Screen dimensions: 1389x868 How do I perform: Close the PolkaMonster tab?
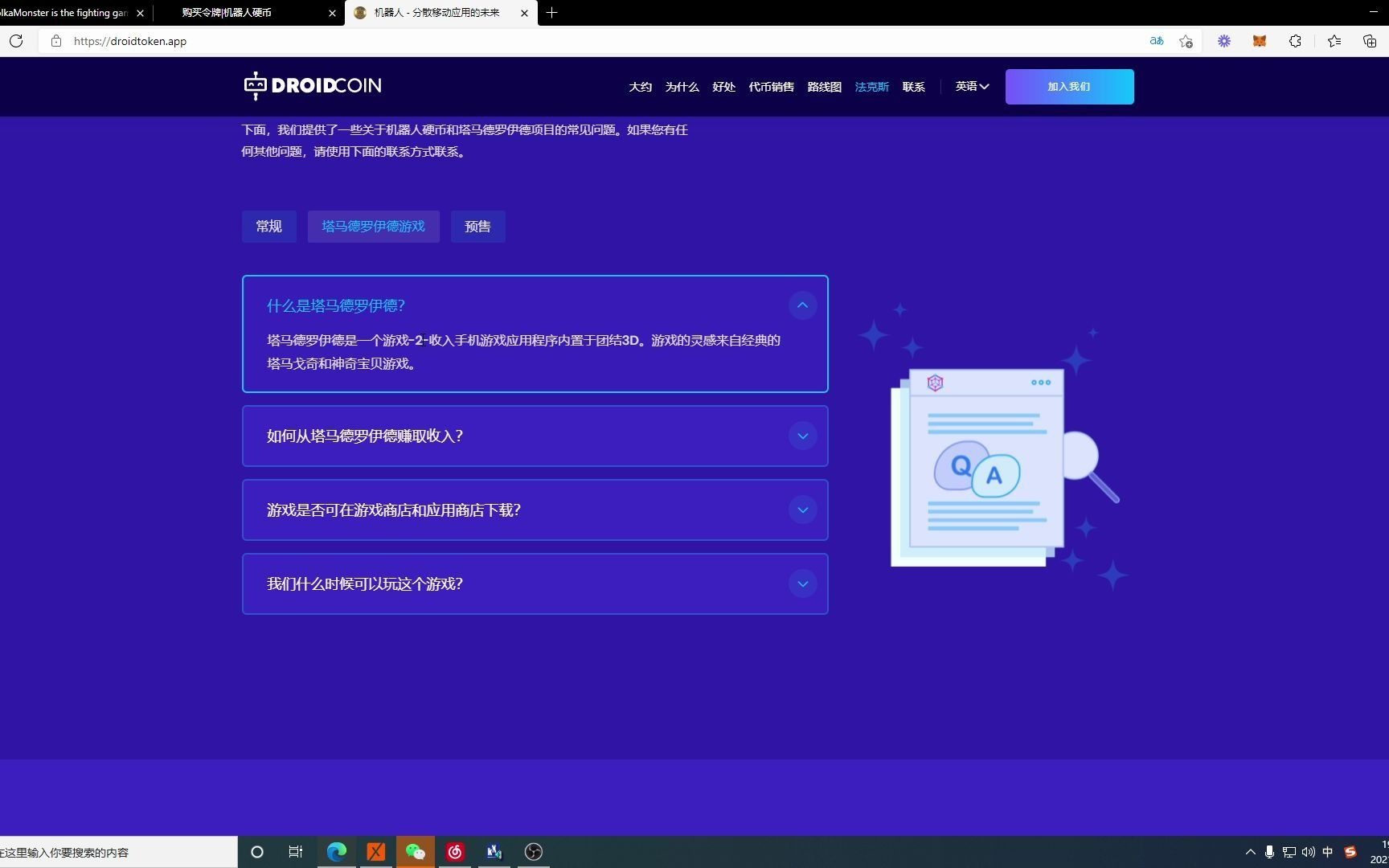pos(140,13)
